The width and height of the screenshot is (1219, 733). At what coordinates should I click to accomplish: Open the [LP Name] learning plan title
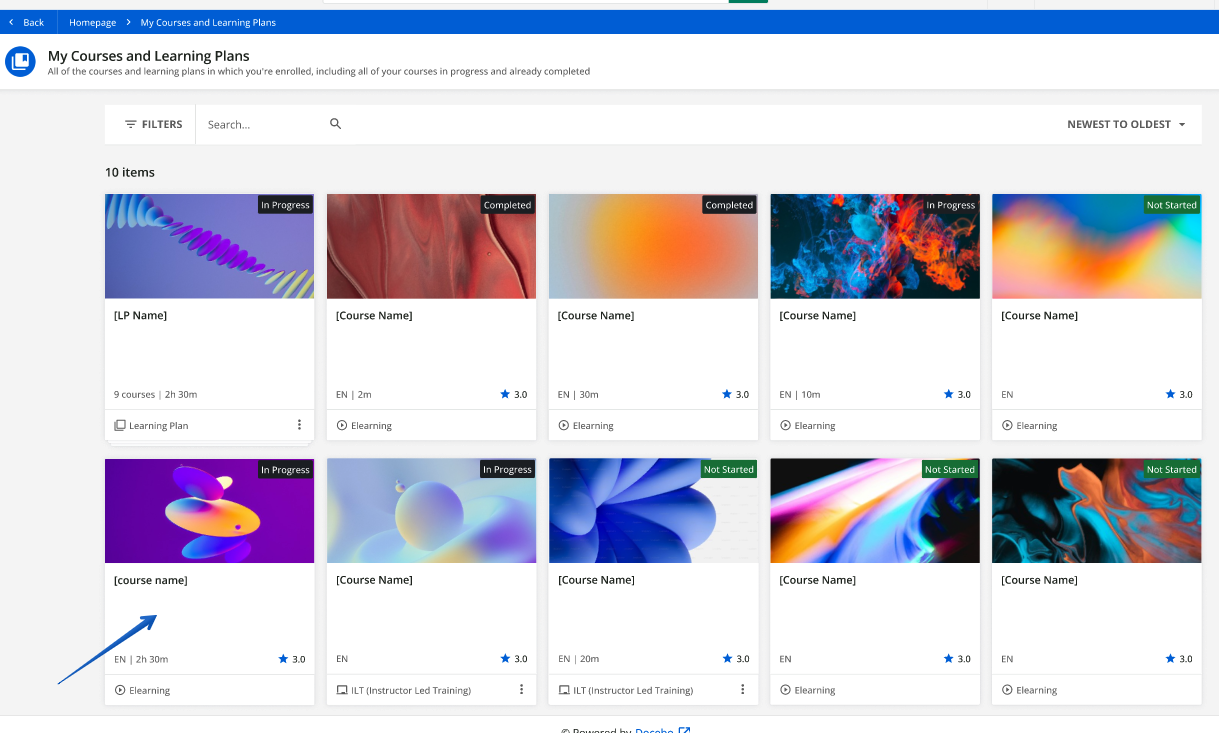tap(141, 315)
